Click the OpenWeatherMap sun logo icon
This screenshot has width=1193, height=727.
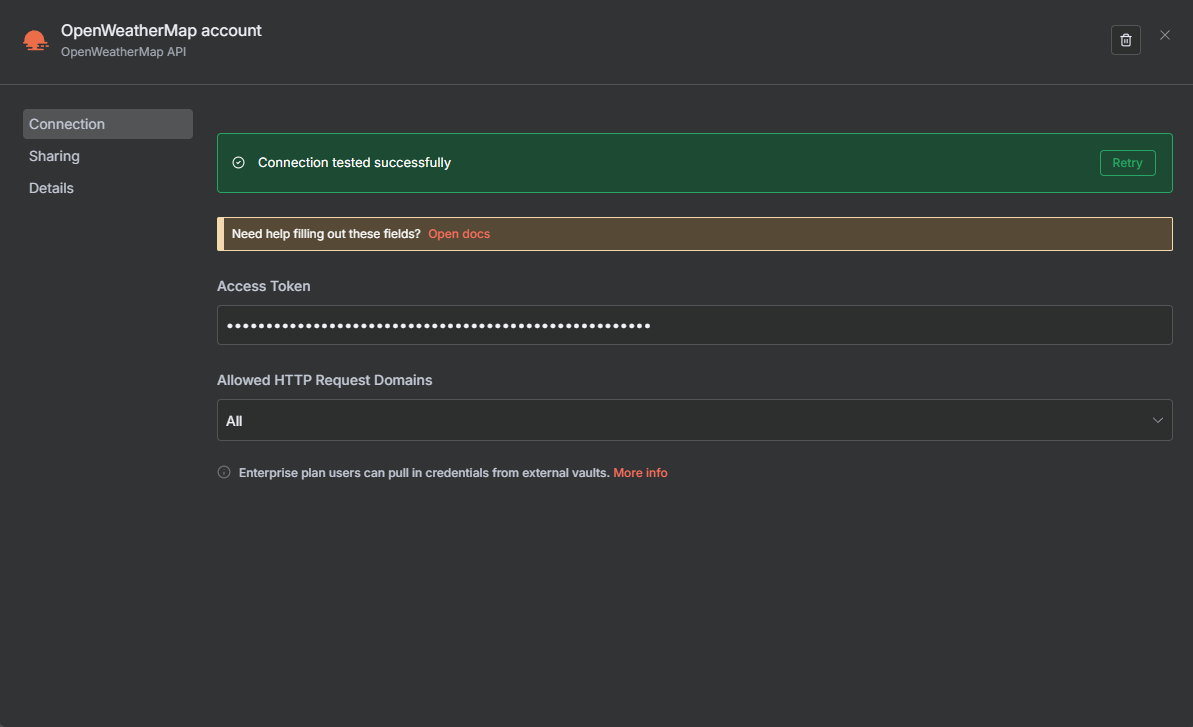pyautogui.click(x=35, y=40)
